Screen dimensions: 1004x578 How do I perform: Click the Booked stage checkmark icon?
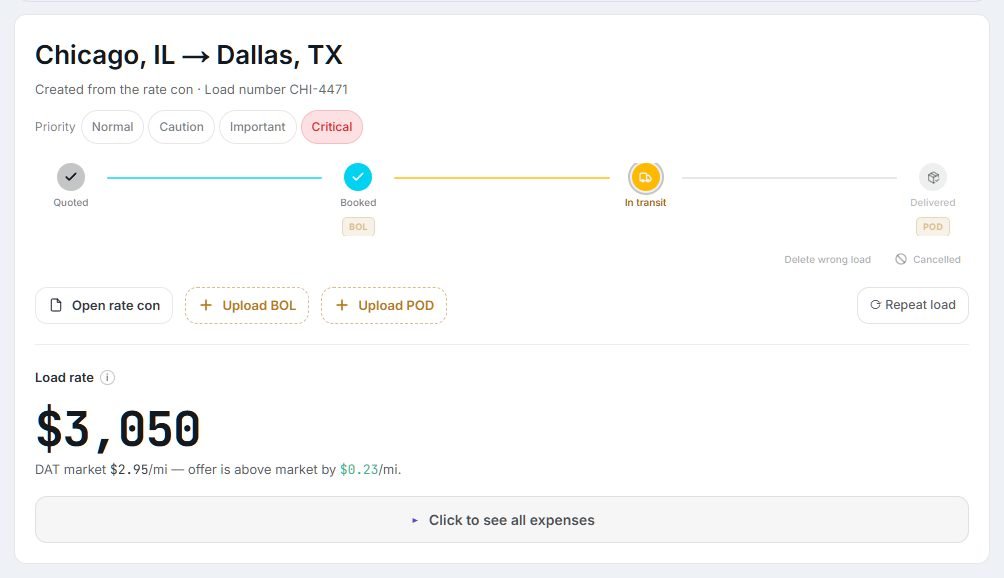point(358,177)
